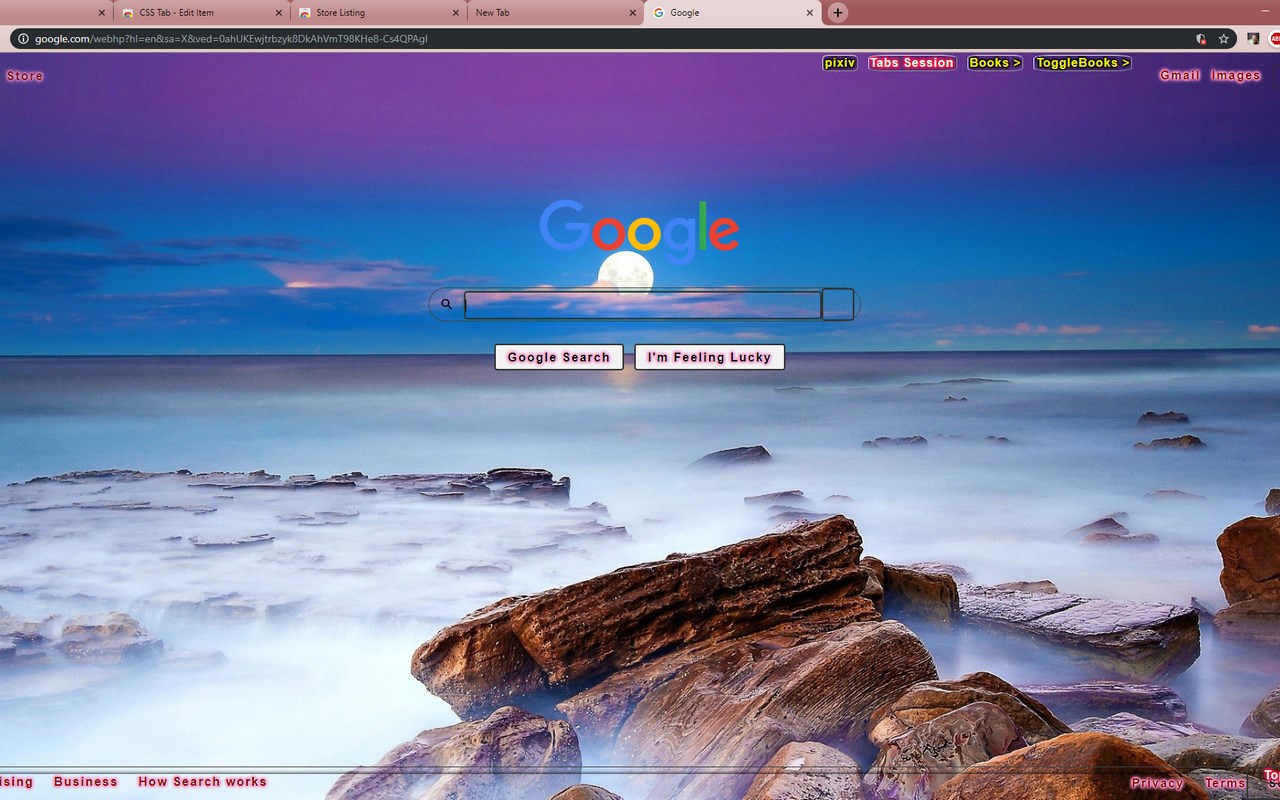Open the Tabs Session button
The width and height of the screenshot is (1280, 800).
[x=912, y=63]
